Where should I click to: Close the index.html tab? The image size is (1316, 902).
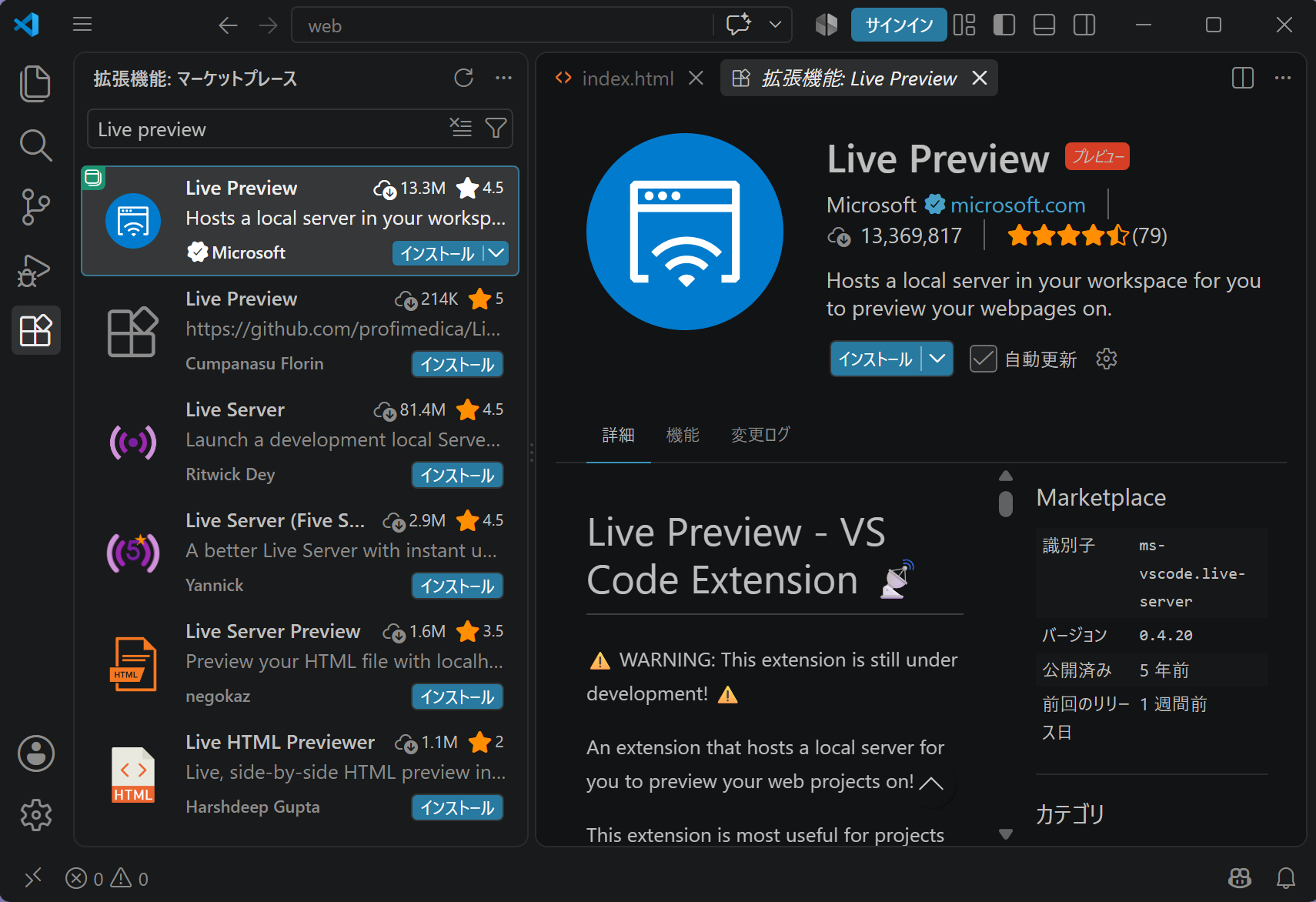(x=696, y=78)
